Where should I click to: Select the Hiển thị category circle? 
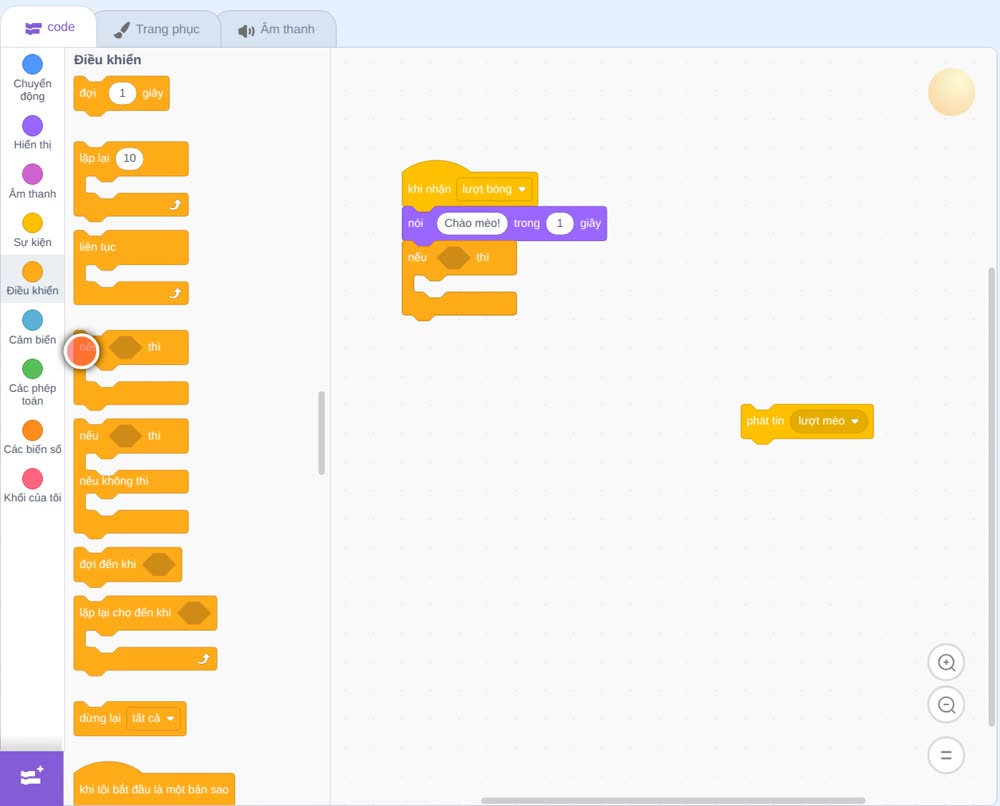pos(33,126)
